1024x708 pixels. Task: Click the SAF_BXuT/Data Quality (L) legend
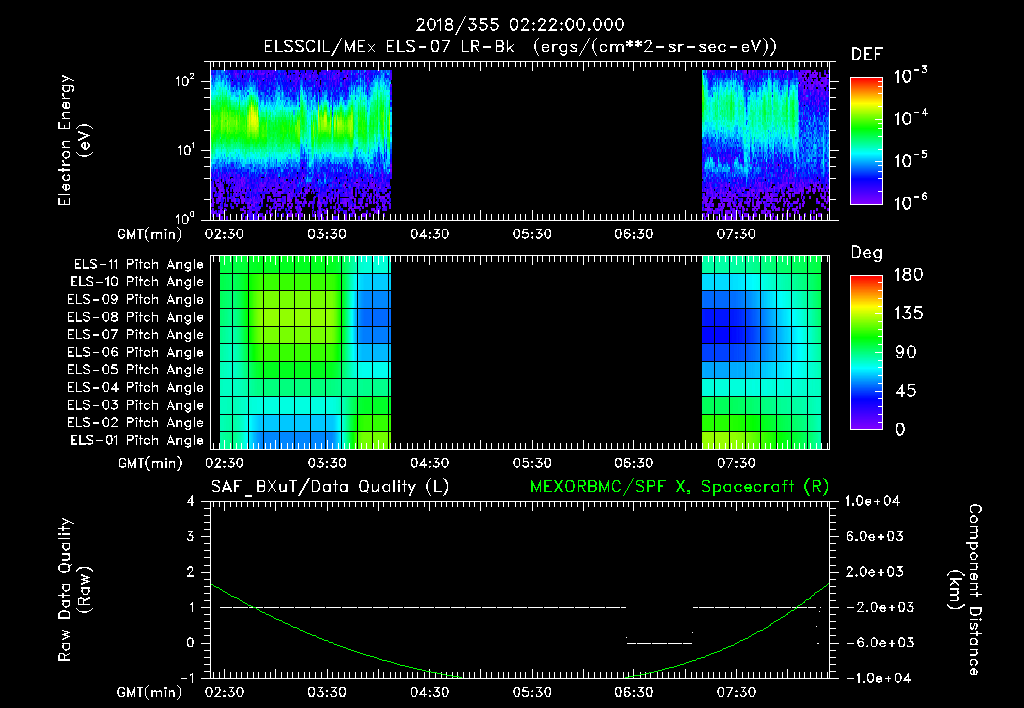tap(330, 487)
